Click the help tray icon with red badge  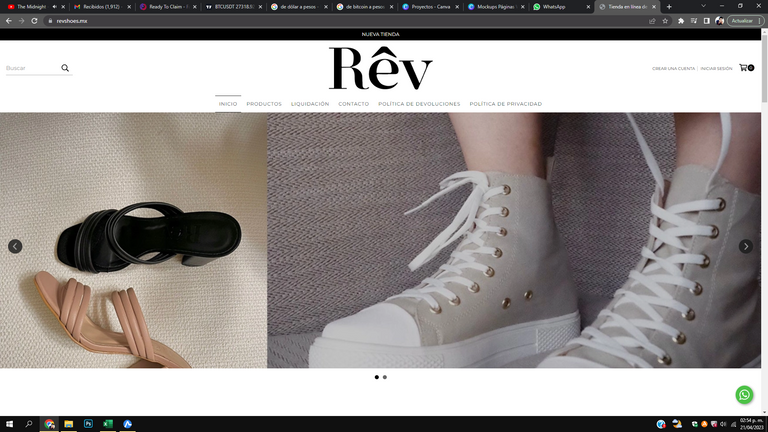(661, 424)
